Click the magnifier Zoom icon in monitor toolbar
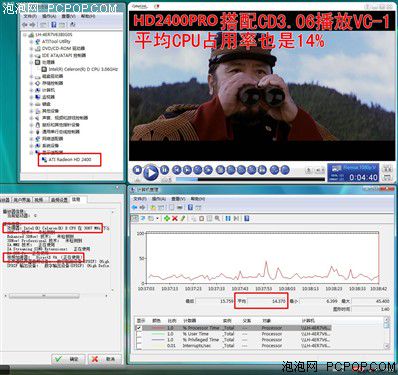The image size is (398, 375). point(217,218)
